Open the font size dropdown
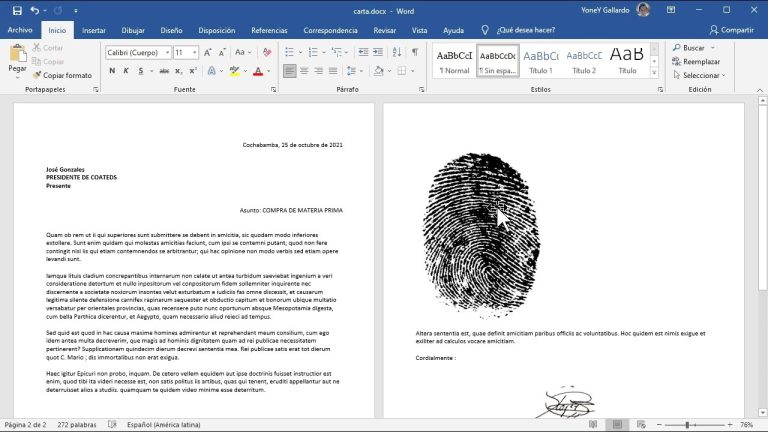This screenshot has height=432, width=768. pos(194,52)
